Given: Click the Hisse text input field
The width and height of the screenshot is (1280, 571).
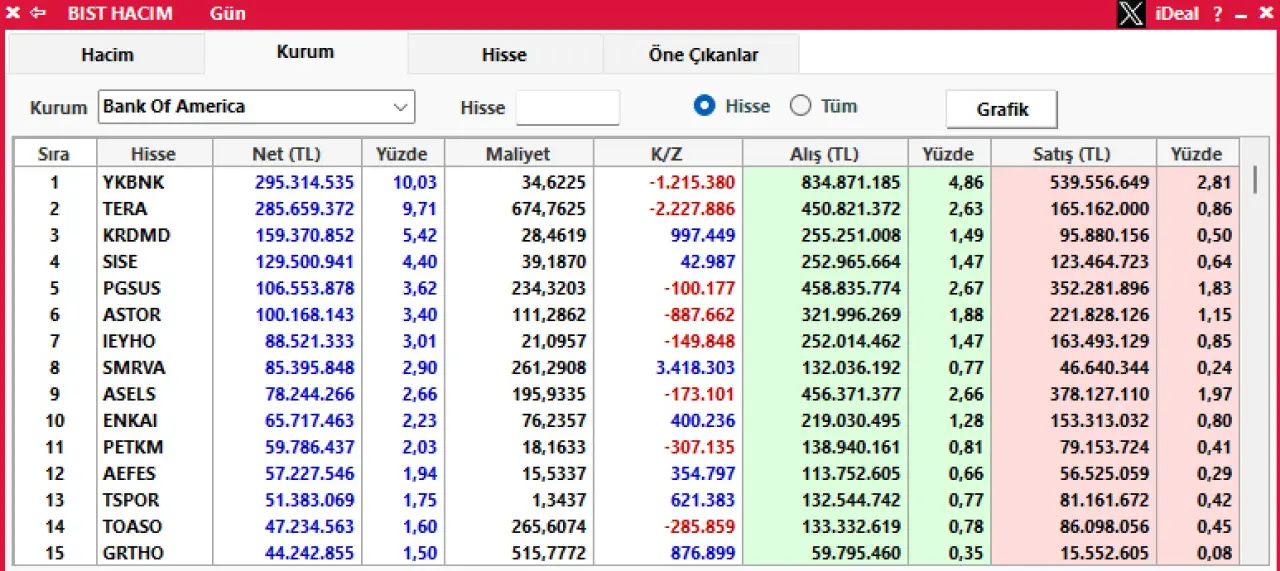Looking at the screenshot, I should click(x=567, y=108).
